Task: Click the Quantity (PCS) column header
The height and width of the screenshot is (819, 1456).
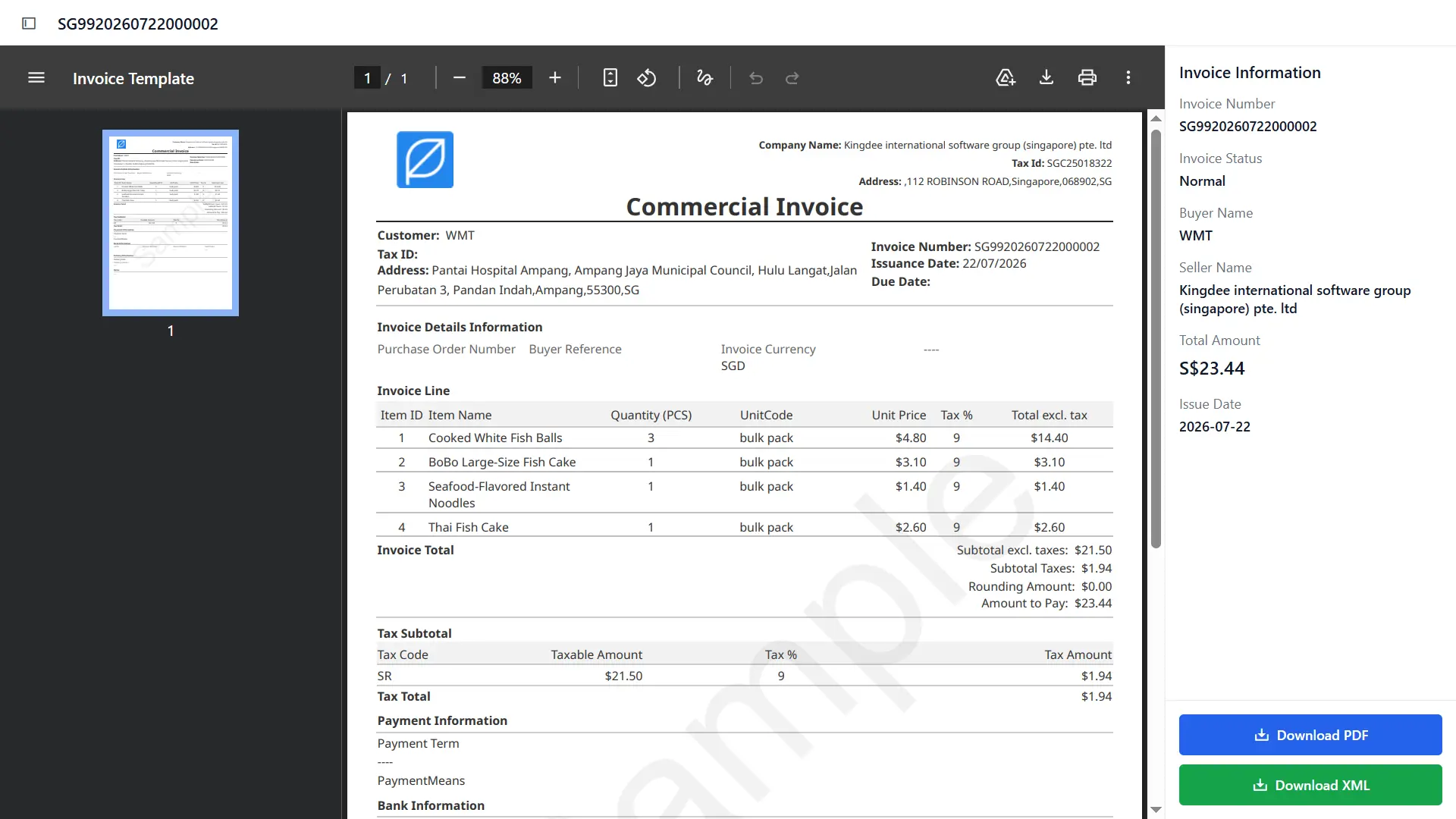Action: [651, 415]
